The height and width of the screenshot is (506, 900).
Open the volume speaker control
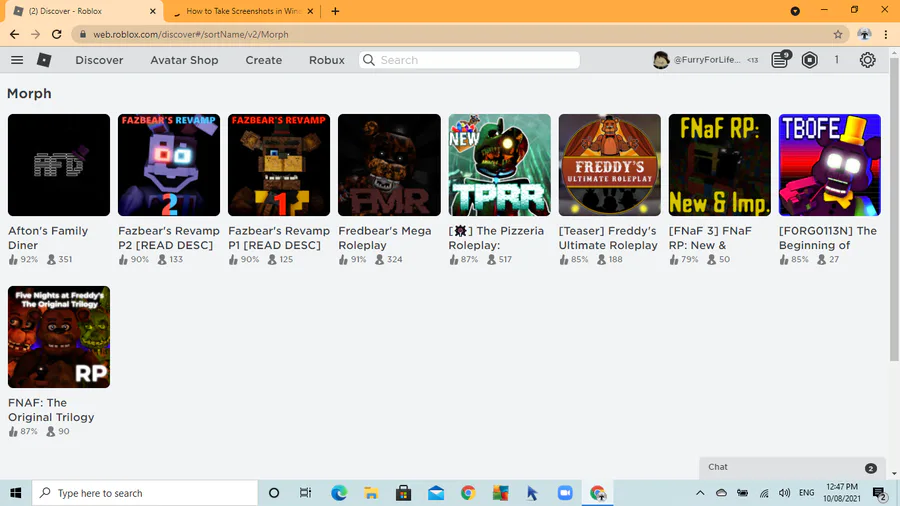click(785, 493)
